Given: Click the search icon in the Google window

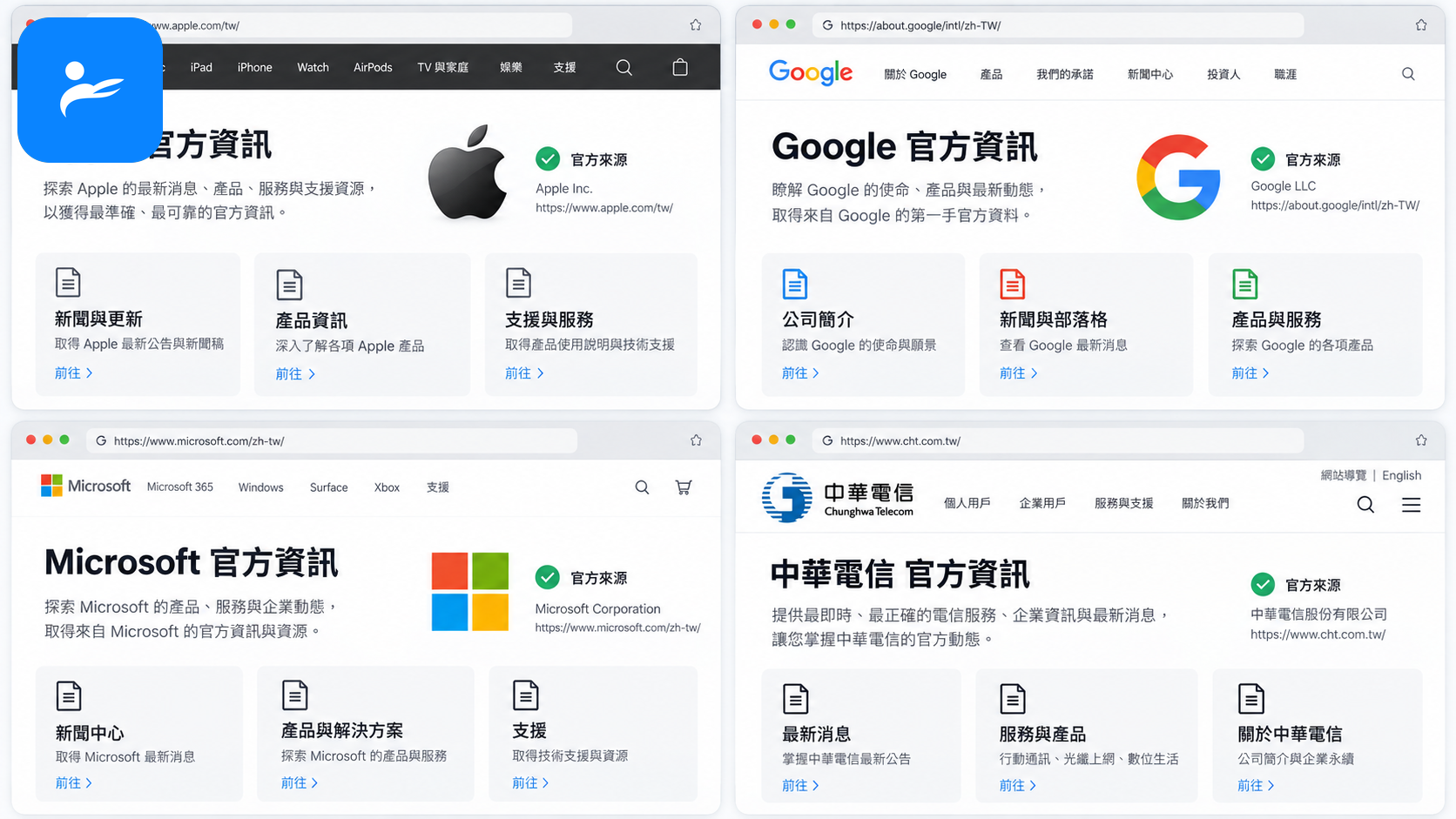Looking at the screenshot, I should tap(1408, 74).
